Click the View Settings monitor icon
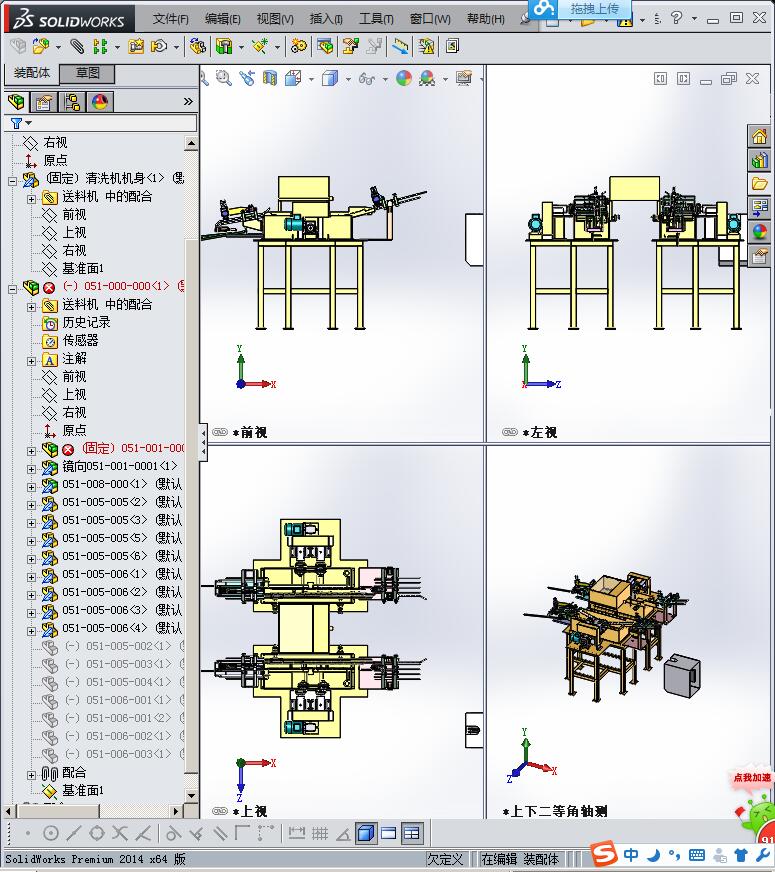Image resolution: width=775 pixels, height=872 pixels. tap(464, 78)
